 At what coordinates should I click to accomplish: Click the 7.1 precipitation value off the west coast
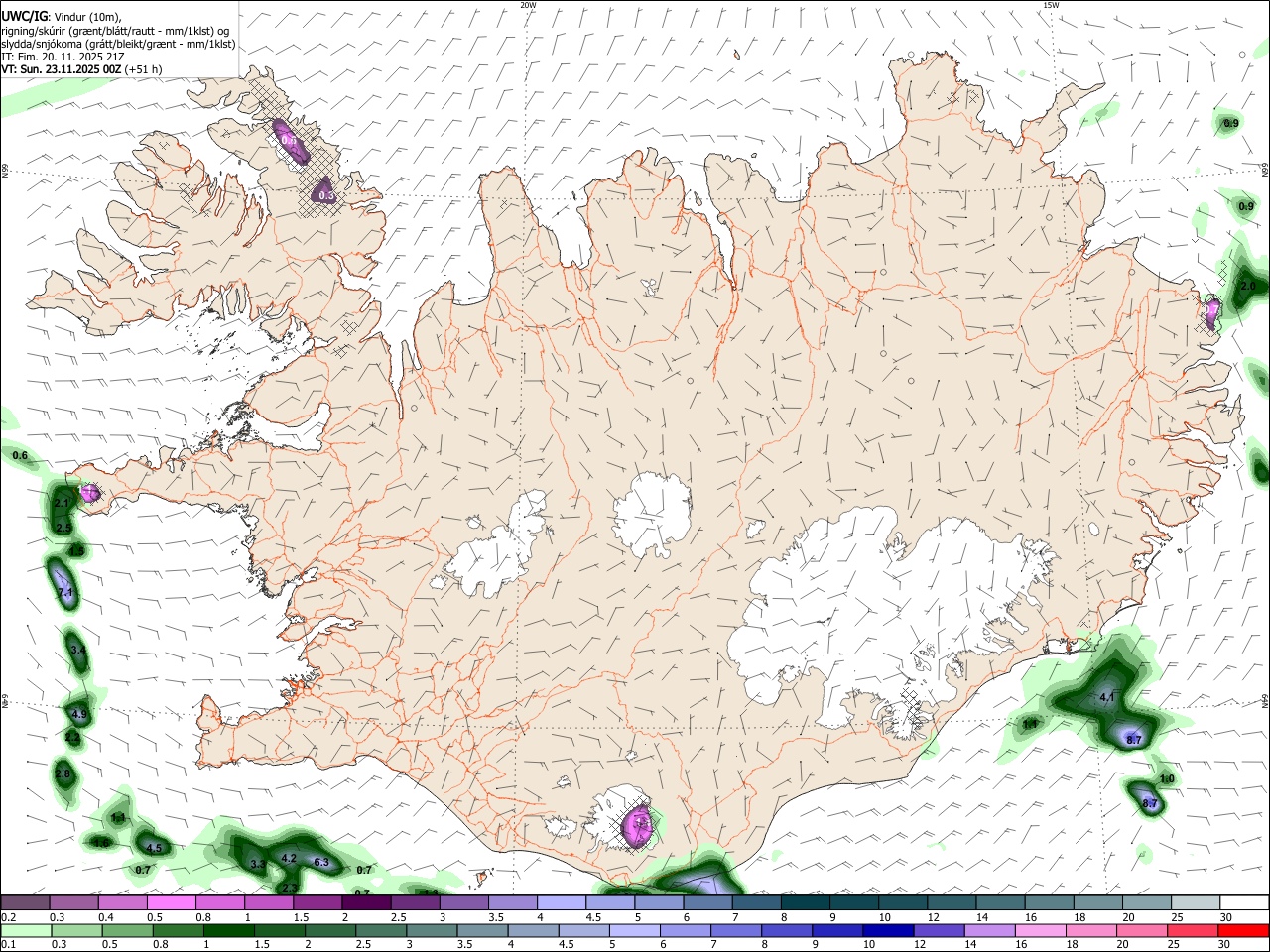tap(66, 592)
